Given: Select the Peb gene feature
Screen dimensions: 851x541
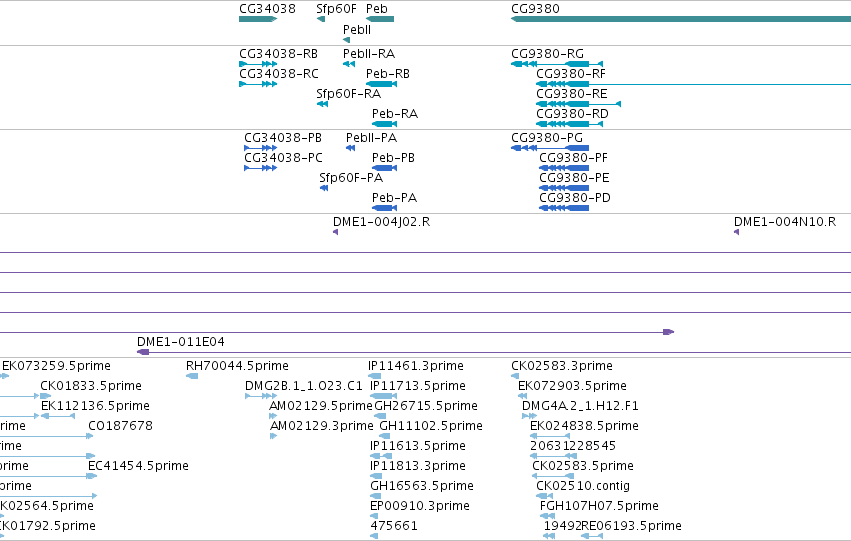Looking at the screenshot, I should point(380,19).
